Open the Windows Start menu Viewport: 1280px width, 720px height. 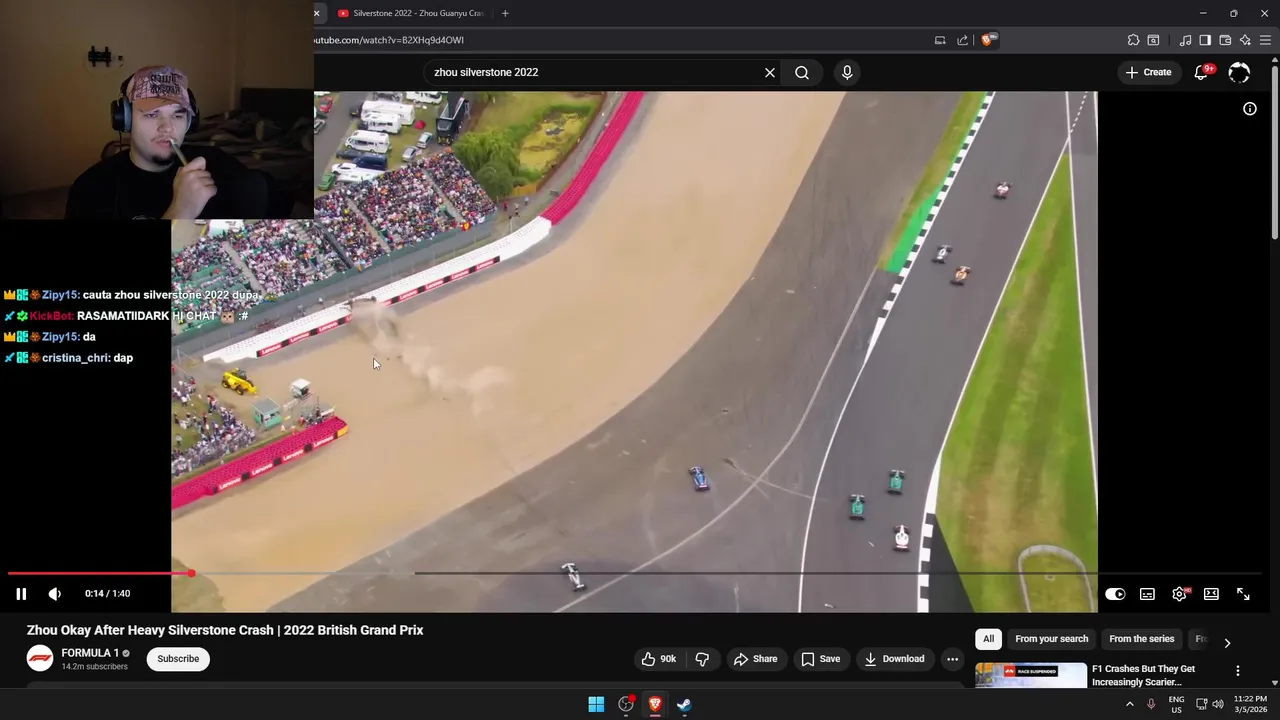point(596,704)
